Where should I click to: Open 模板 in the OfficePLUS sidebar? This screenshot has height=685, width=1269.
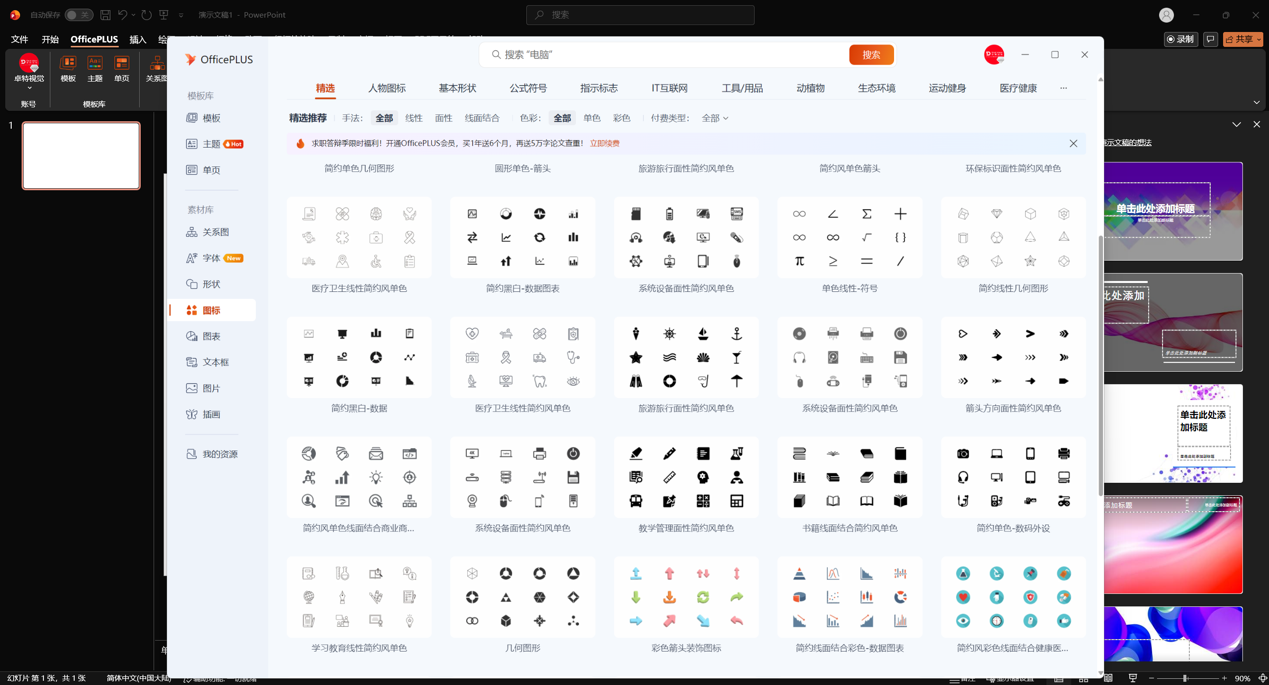[x=212, y=118]
